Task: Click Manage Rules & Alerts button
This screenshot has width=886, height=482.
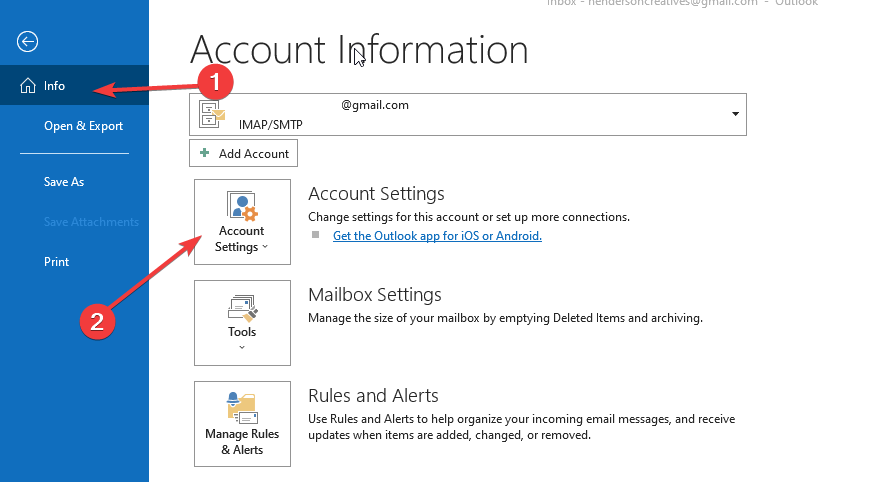Action: [x=242, y=424]
